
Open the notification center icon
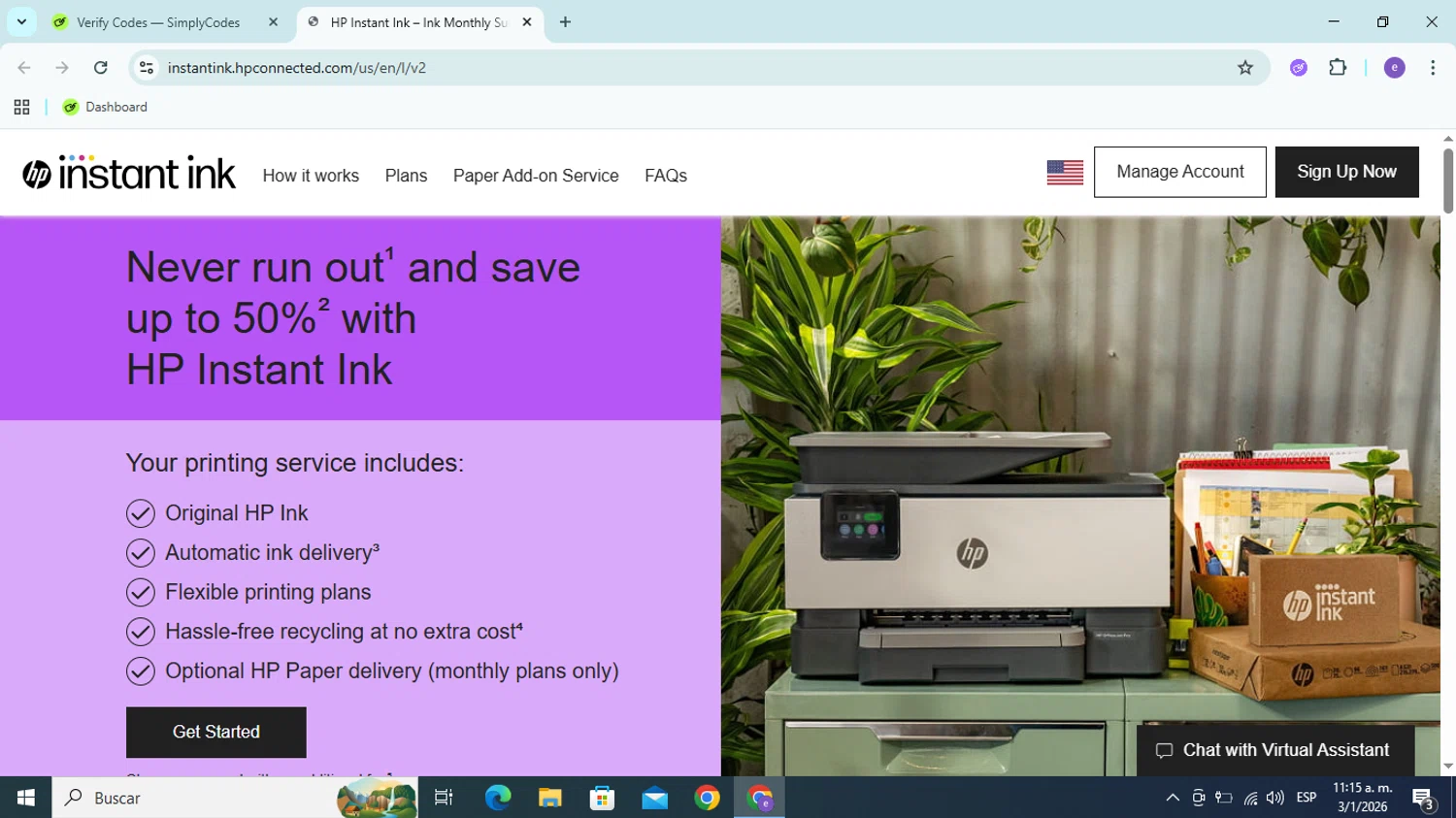point(1425,799)
